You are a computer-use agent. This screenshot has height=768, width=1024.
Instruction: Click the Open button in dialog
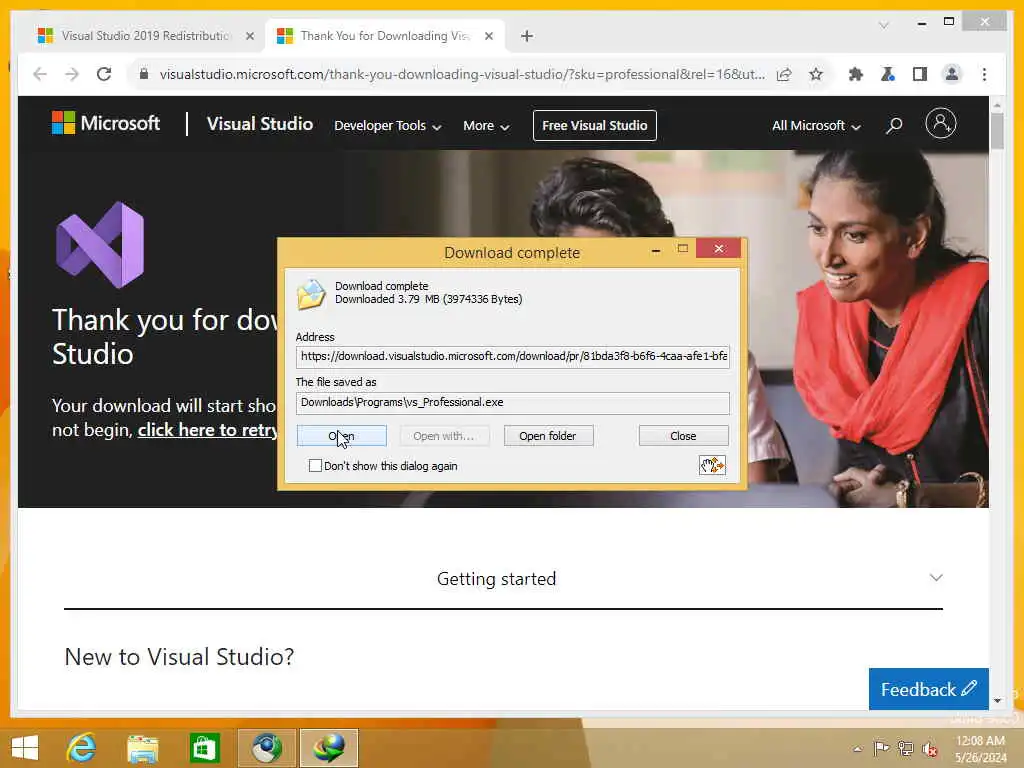pos(342,436)
